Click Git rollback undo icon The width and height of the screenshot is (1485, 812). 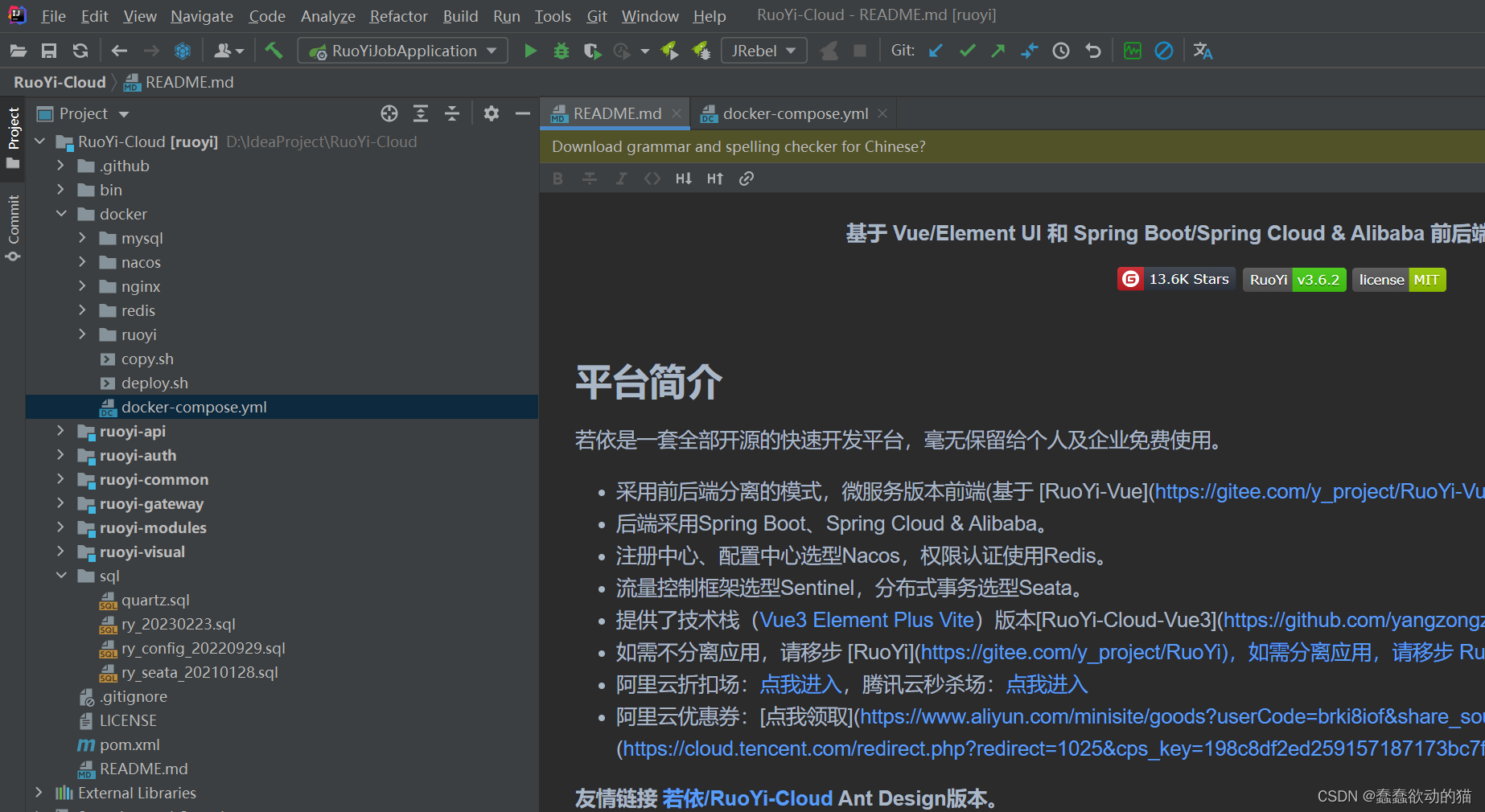1092,51
